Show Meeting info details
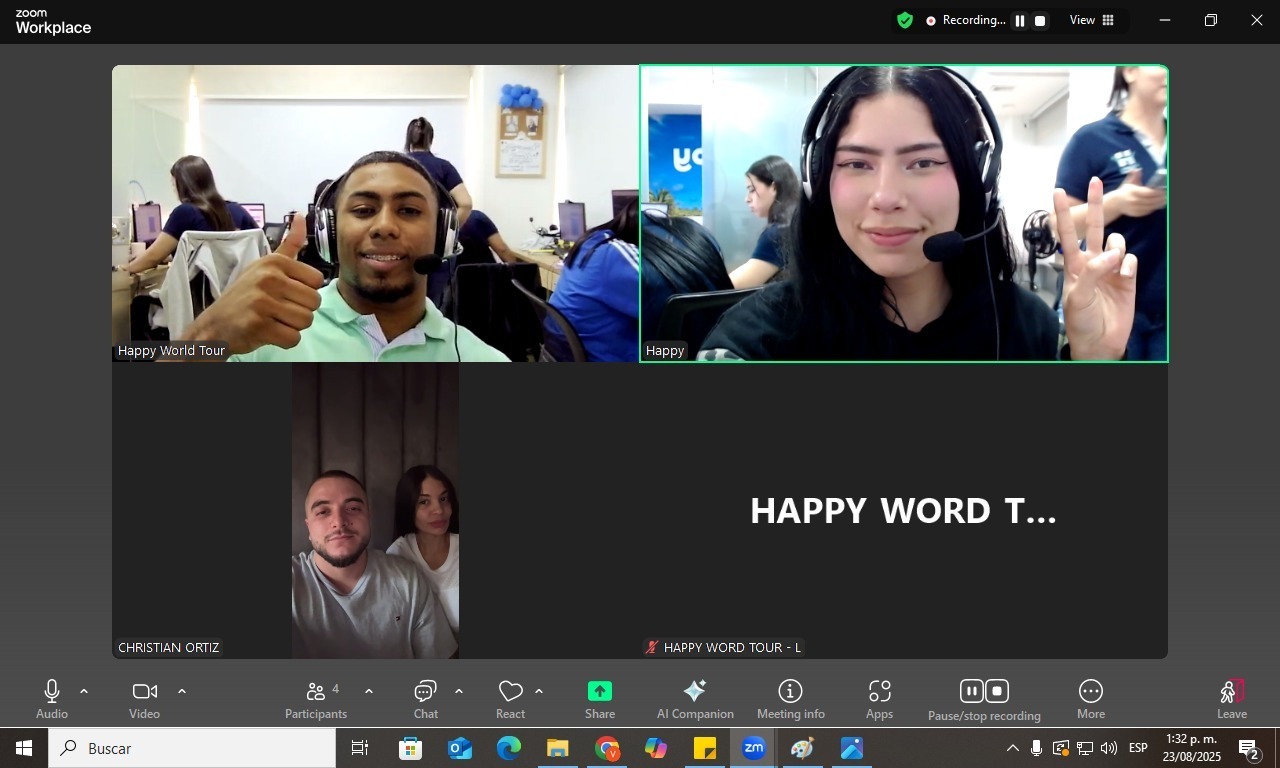 pyautogui.click(x=790, y=699)
